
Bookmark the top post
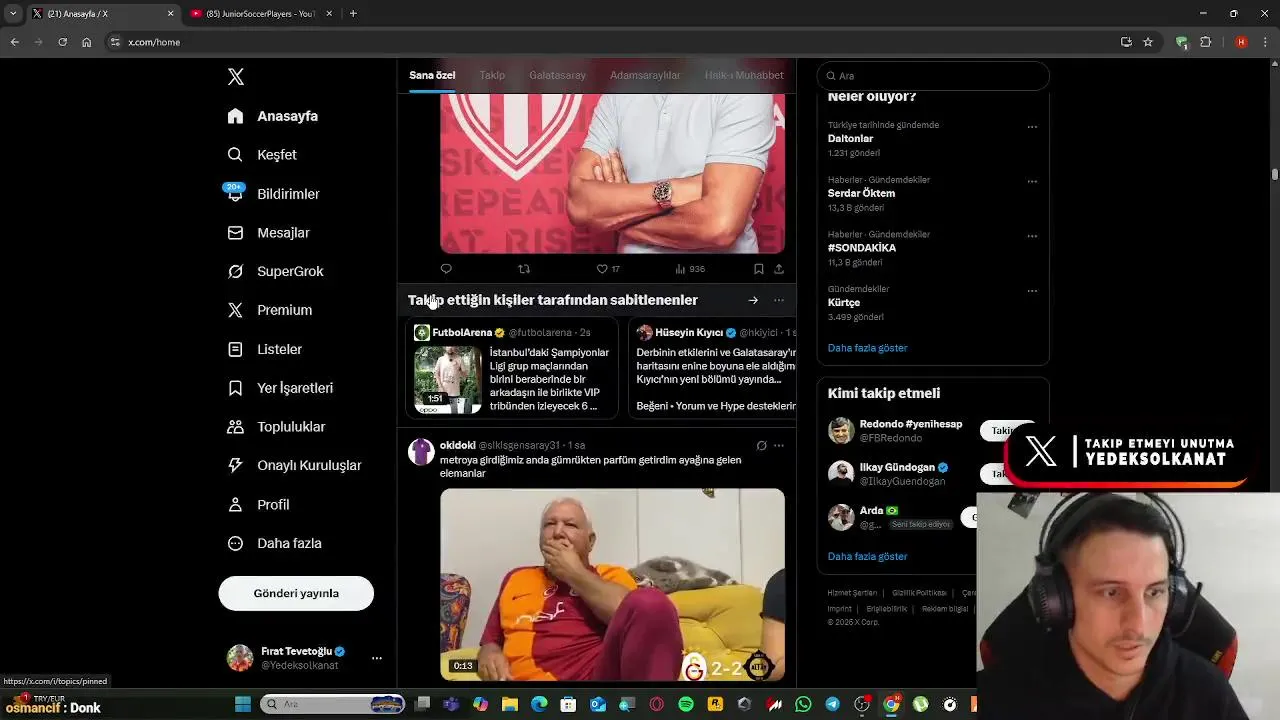(758, 269)
